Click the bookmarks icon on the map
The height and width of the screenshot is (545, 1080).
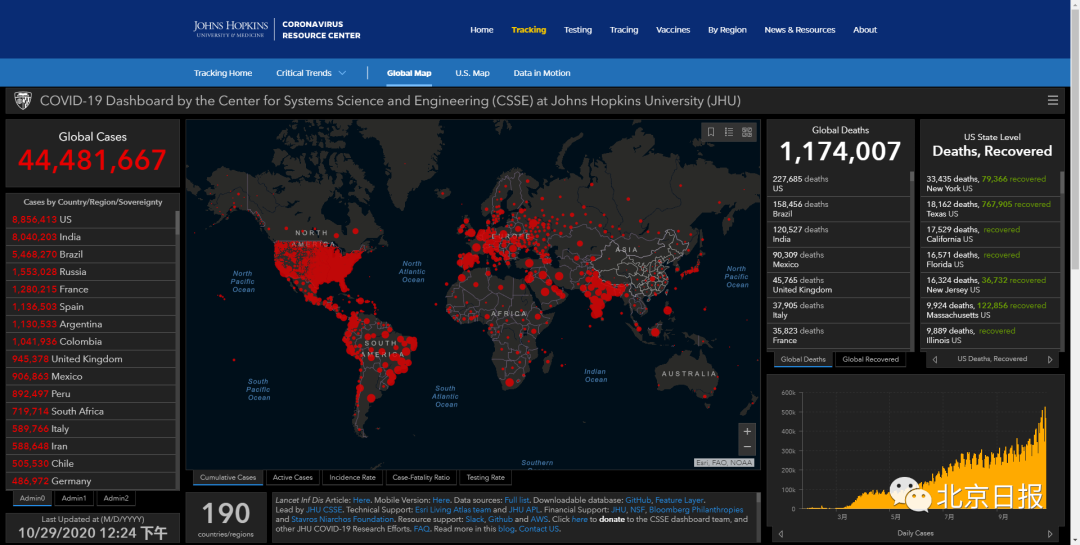[x=711, y=132]
